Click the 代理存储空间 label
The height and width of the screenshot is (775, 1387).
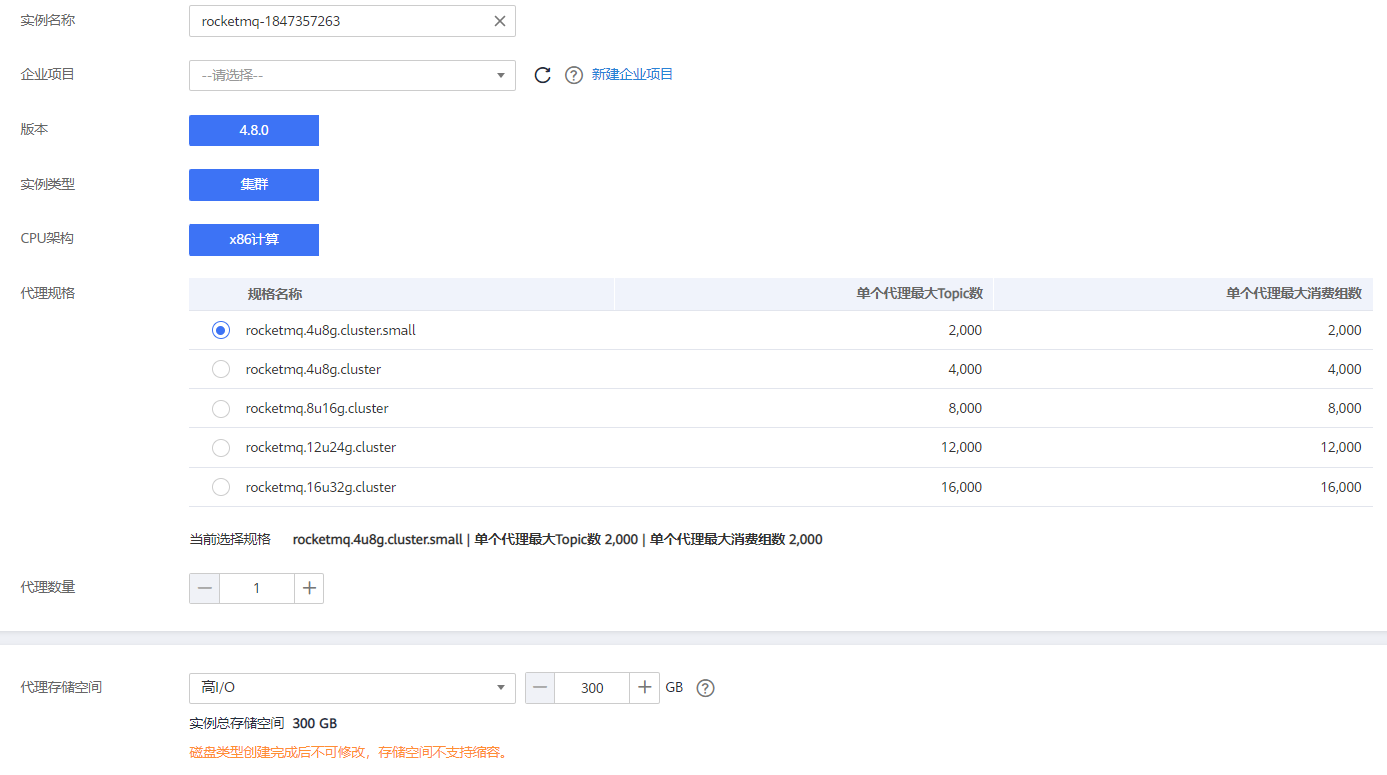[61, 687]
